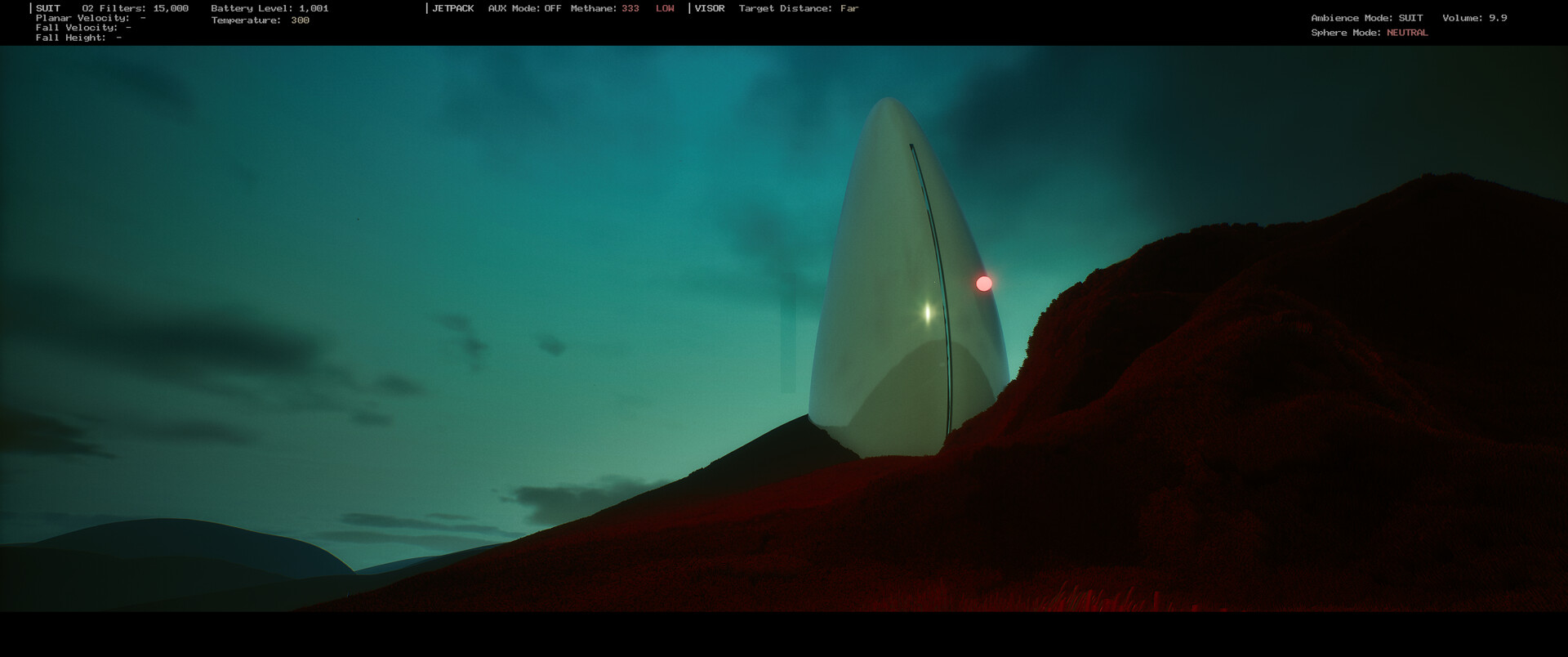Click the bright light on the pod
The image size is (1568, 657).
(927, 312)
